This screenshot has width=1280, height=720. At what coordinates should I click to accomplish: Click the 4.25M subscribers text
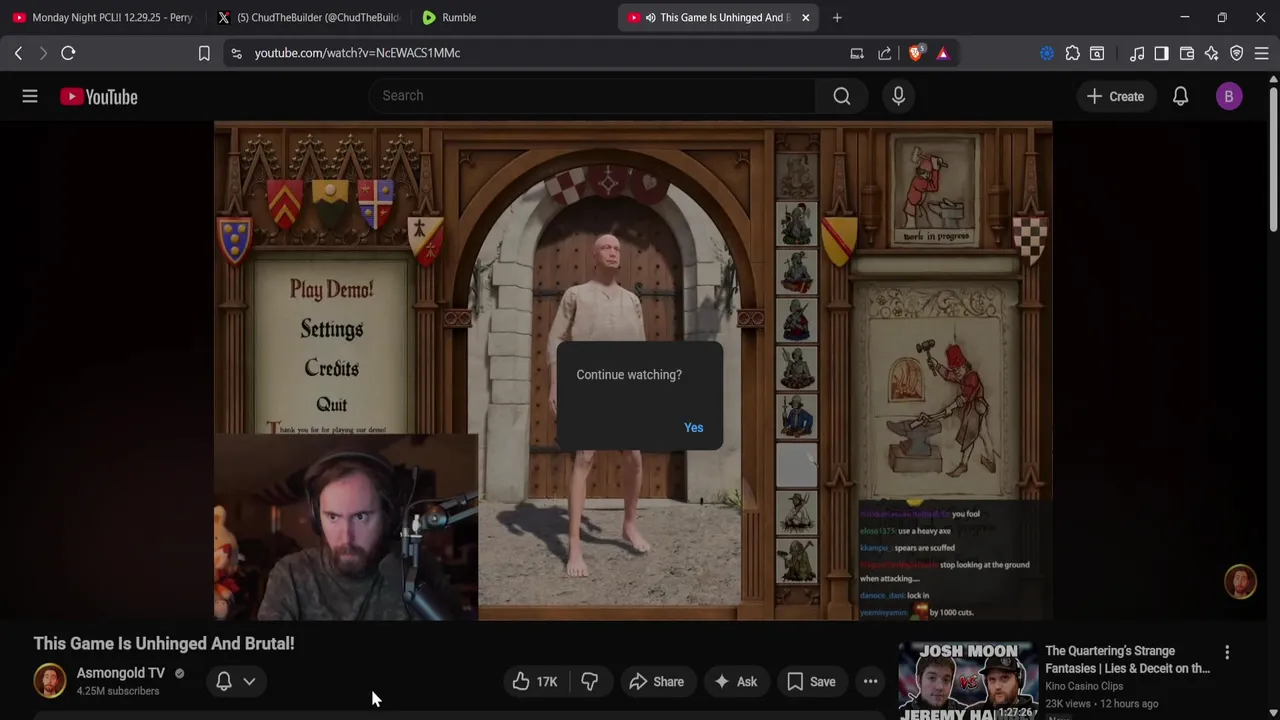(x=118, y=691)
